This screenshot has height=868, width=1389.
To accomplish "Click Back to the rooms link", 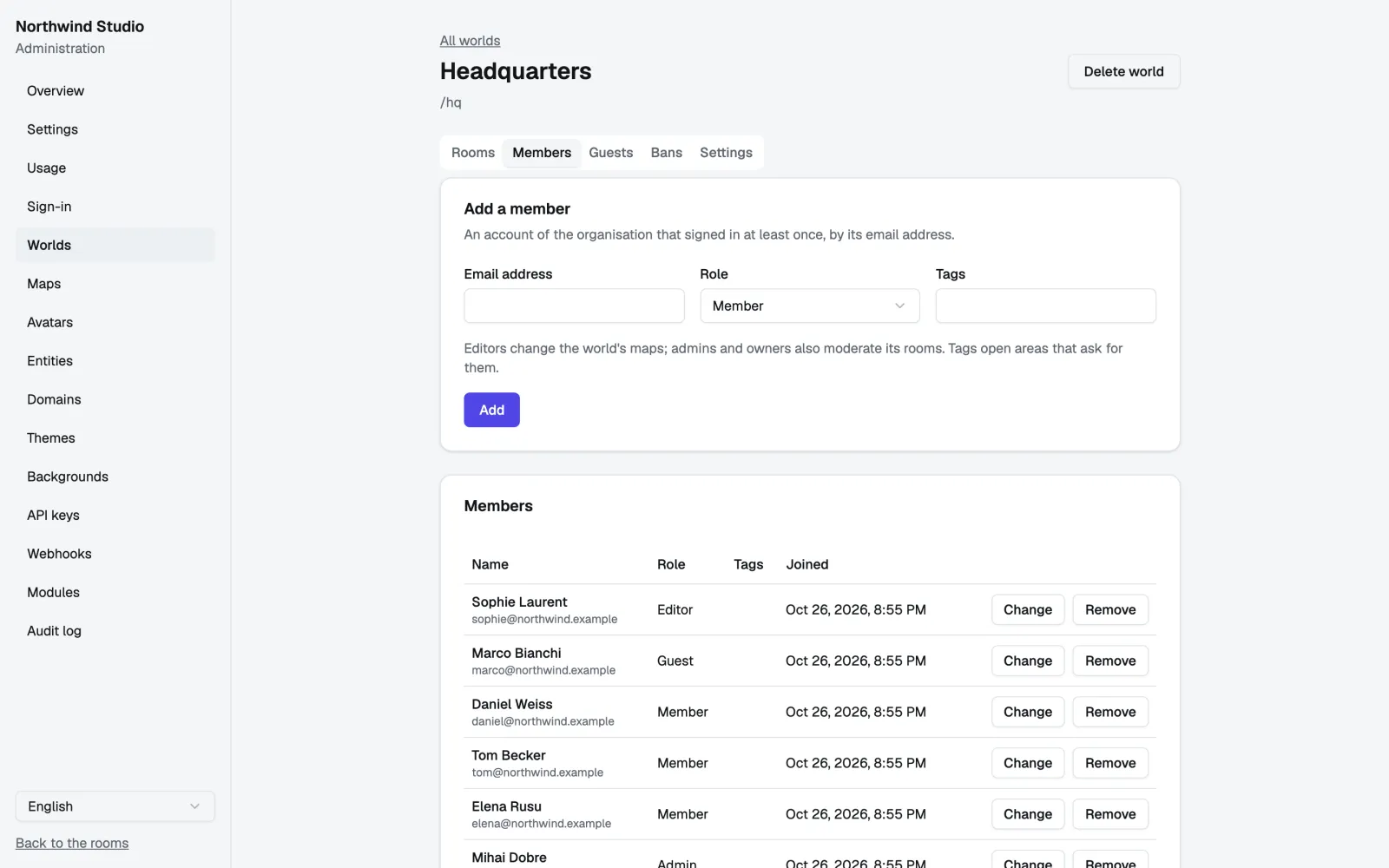I will [x=72, y=843].
